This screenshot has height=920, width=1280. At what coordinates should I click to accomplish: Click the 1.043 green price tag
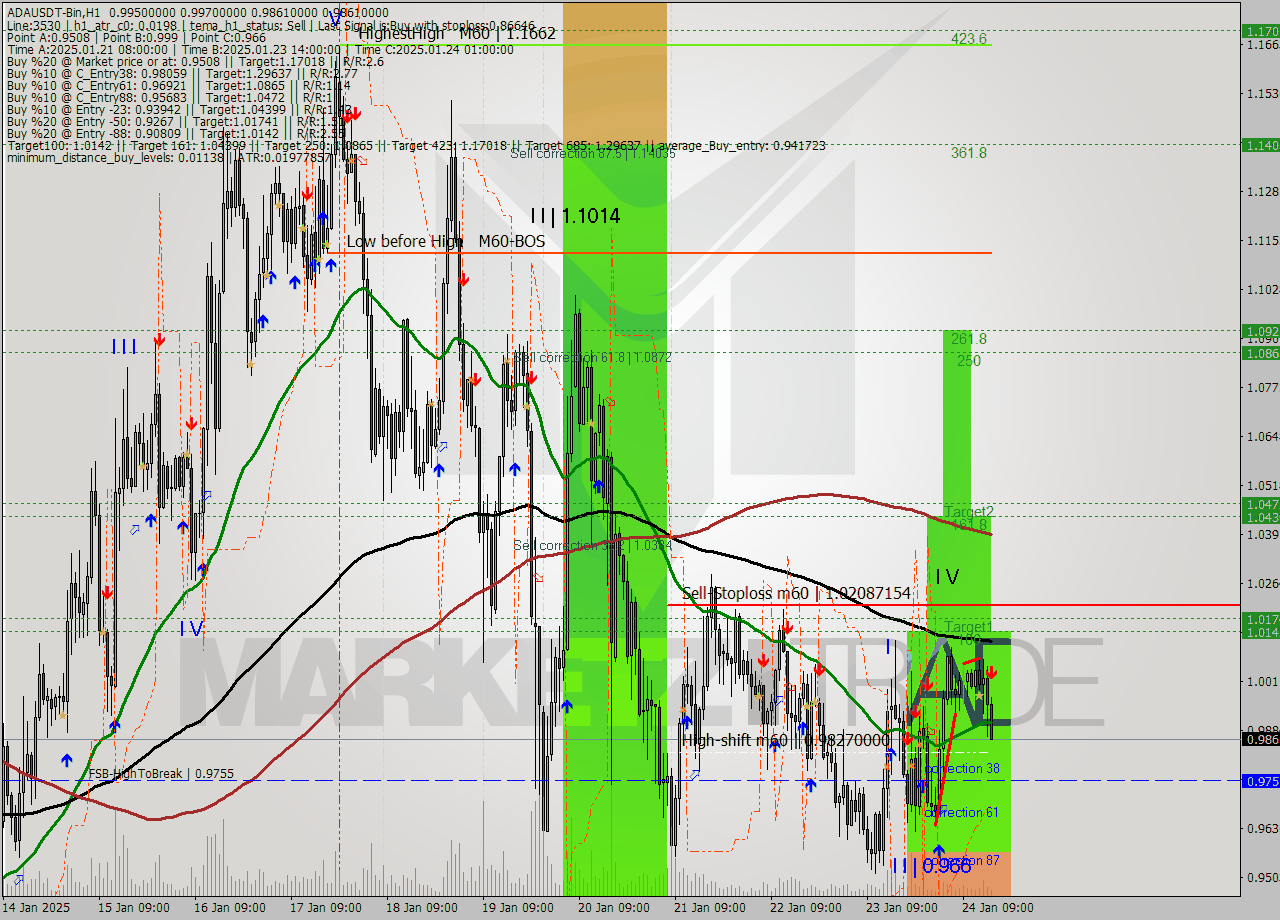pos(1260,517)
